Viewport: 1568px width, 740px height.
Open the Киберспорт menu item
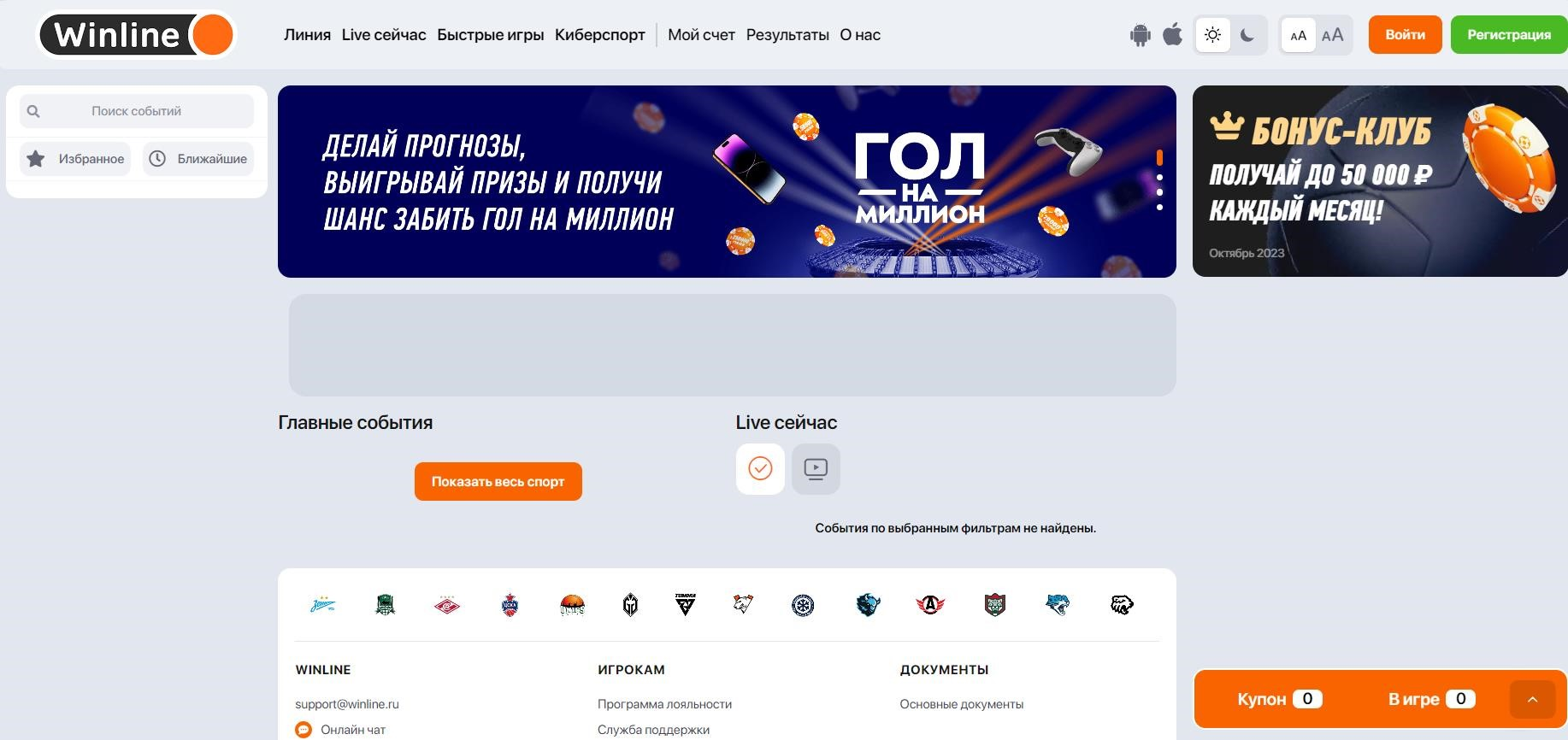[600, 35]
